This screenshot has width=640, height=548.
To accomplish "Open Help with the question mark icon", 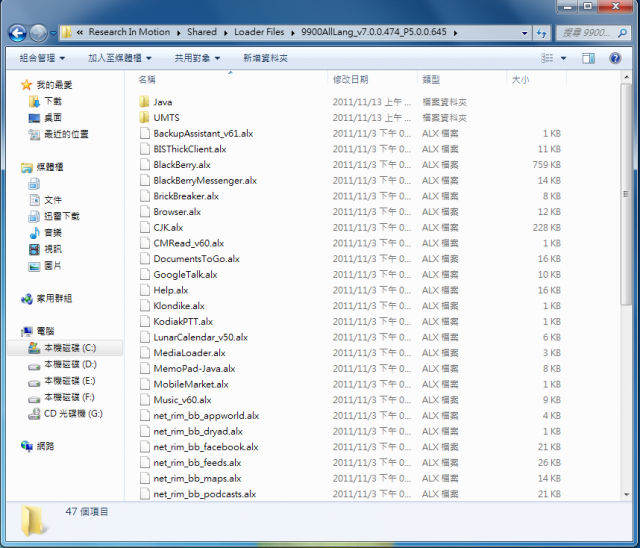I will (x=615, y=58).
